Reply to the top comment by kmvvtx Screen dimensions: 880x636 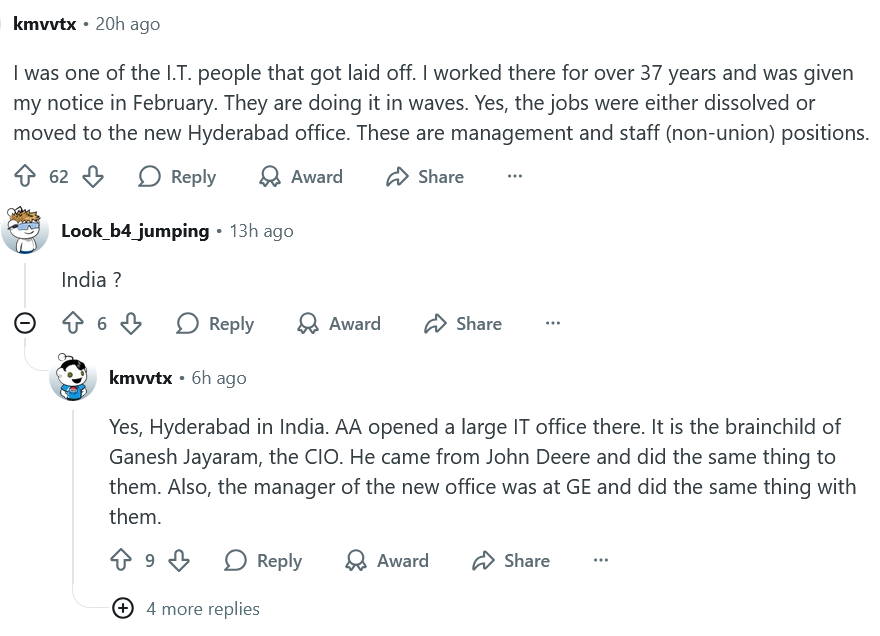point(177,177)
